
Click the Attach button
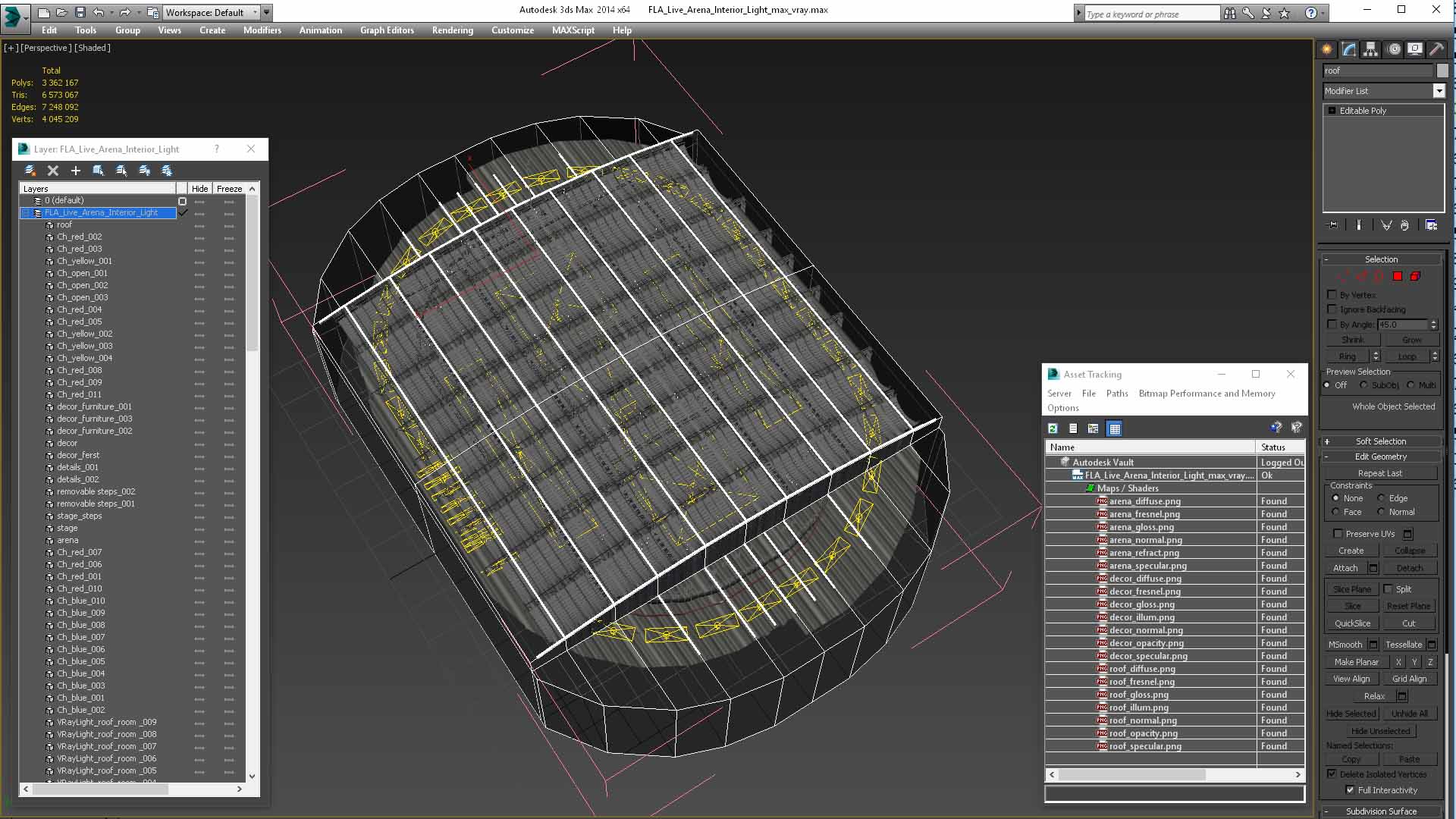(1345, 568)
